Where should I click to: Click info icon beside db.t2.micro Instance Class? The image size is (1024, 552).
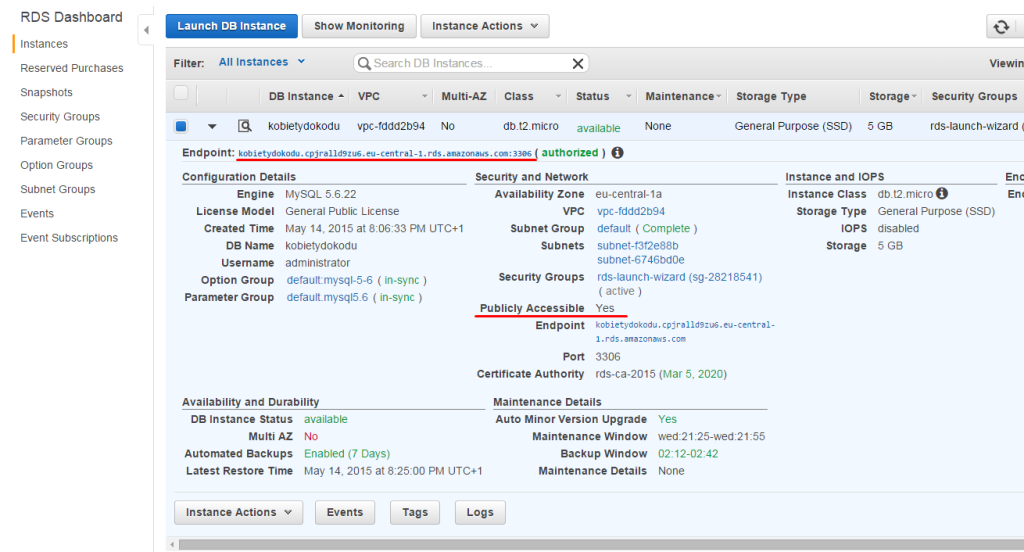click(x=942, y=193)
